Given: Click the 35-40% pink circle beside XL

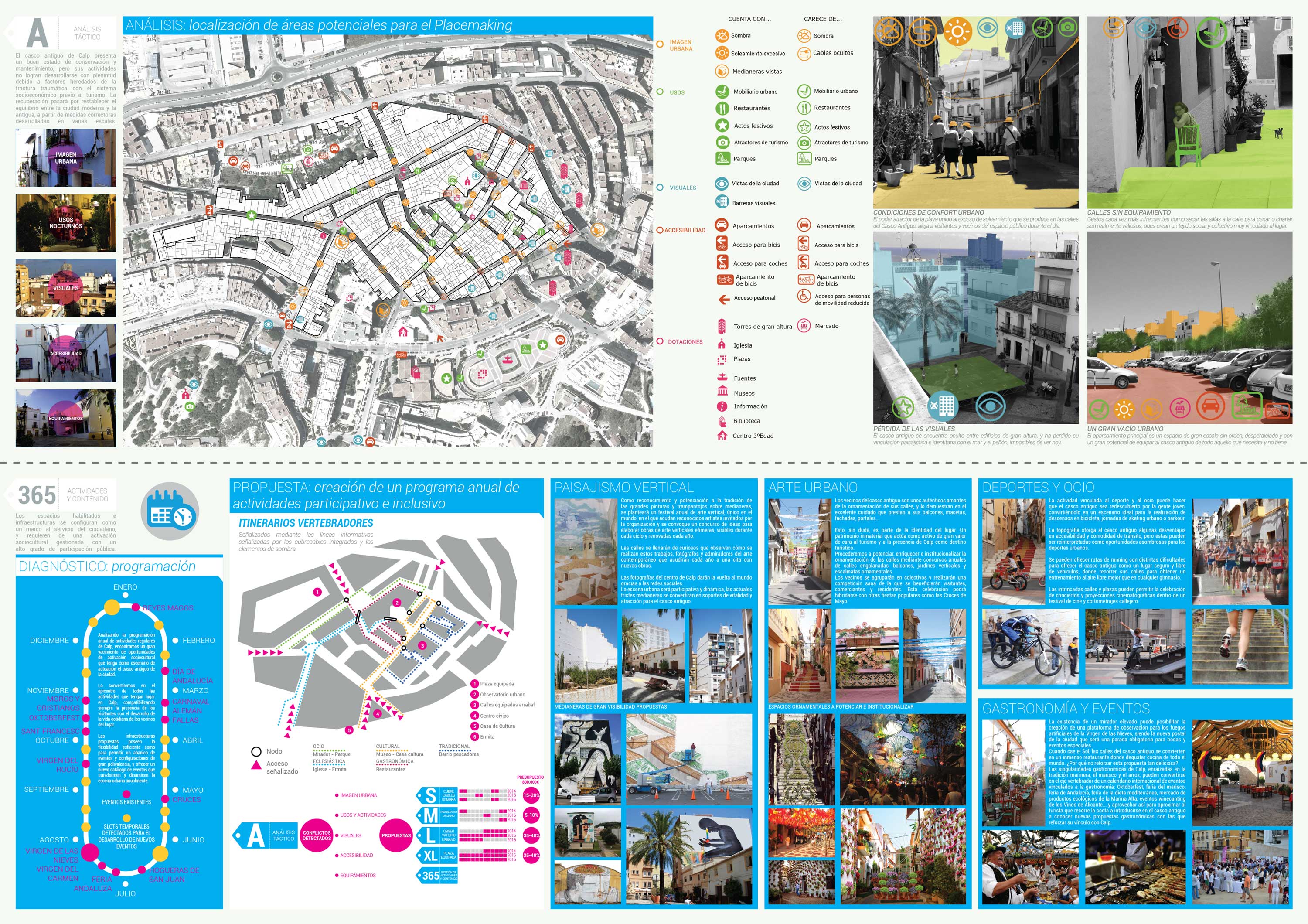Looking at the screenshot, I should (x=531, y=855).
